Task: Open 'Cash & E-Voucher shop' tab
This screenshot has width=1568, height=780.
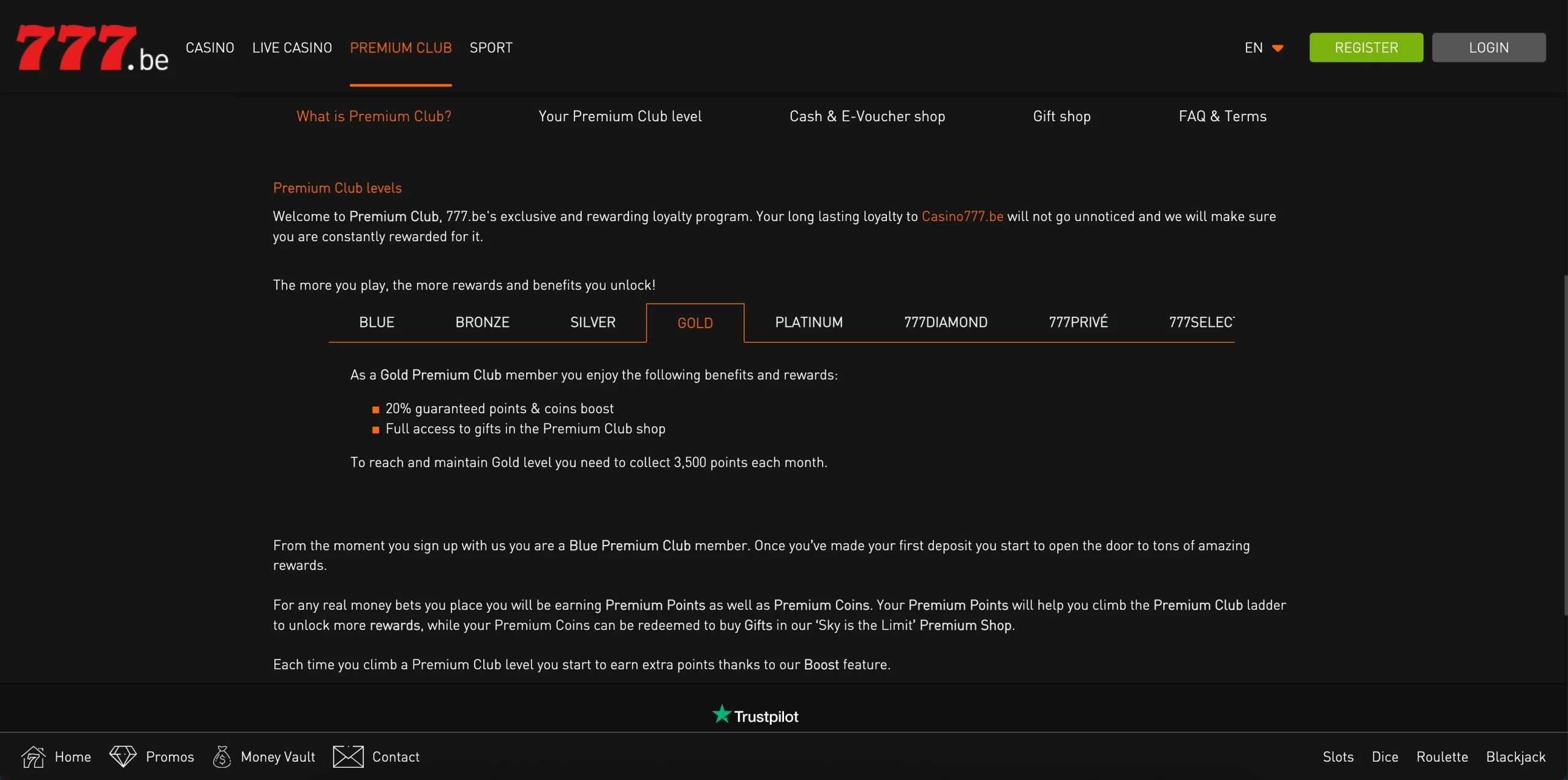Action: pos(867,116)
